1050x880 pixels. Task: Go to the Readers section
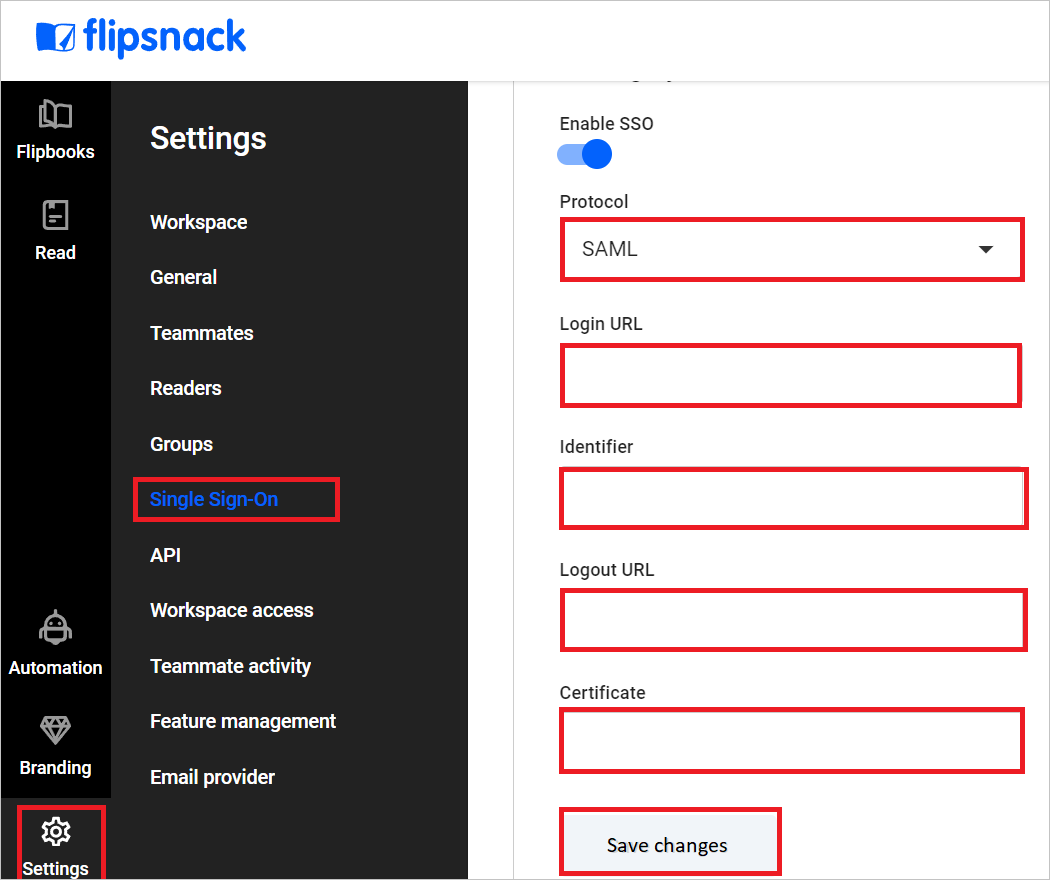coord(185,388)
